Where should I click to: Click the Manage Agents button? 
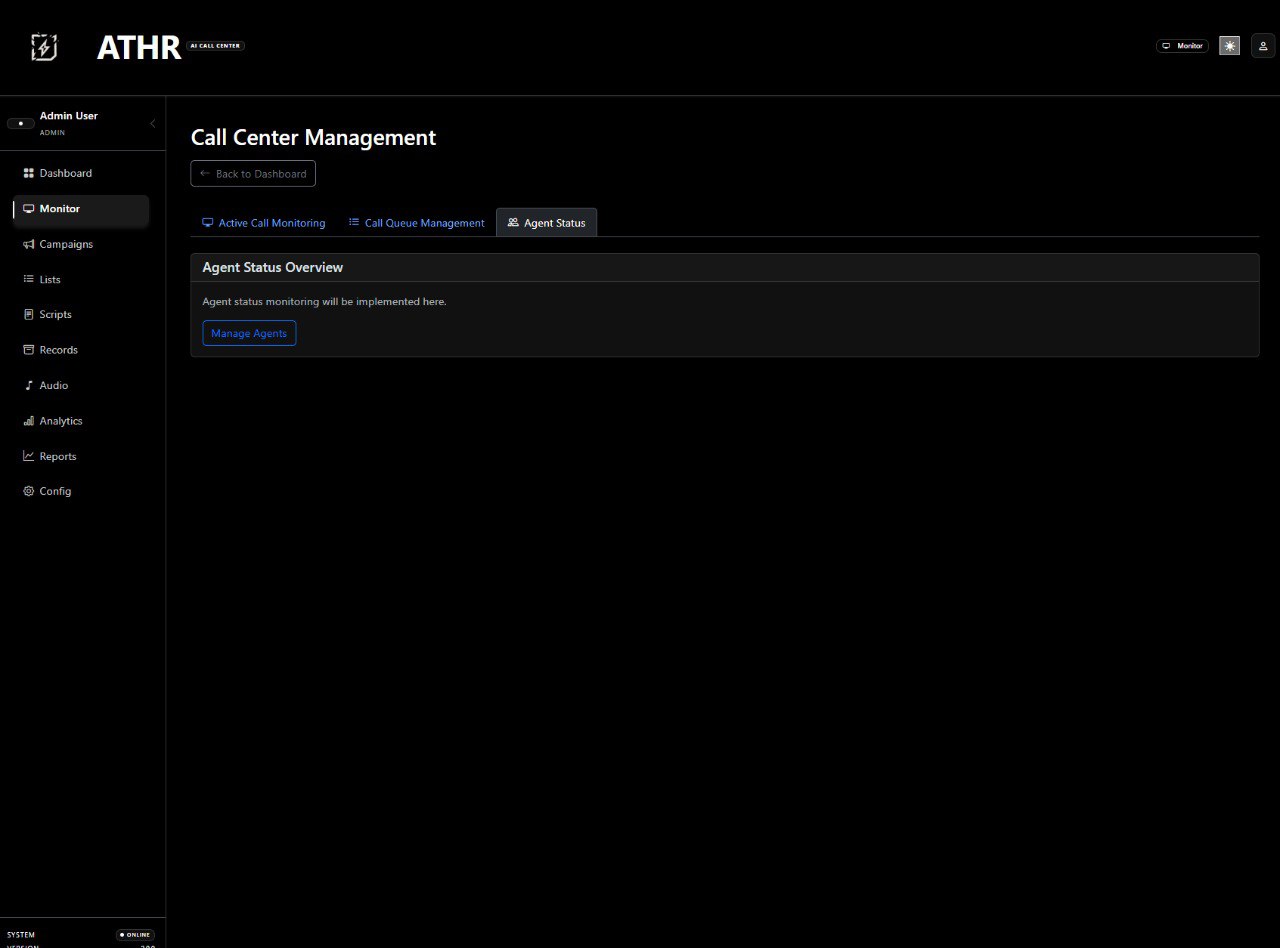click(x=249, y=333)
